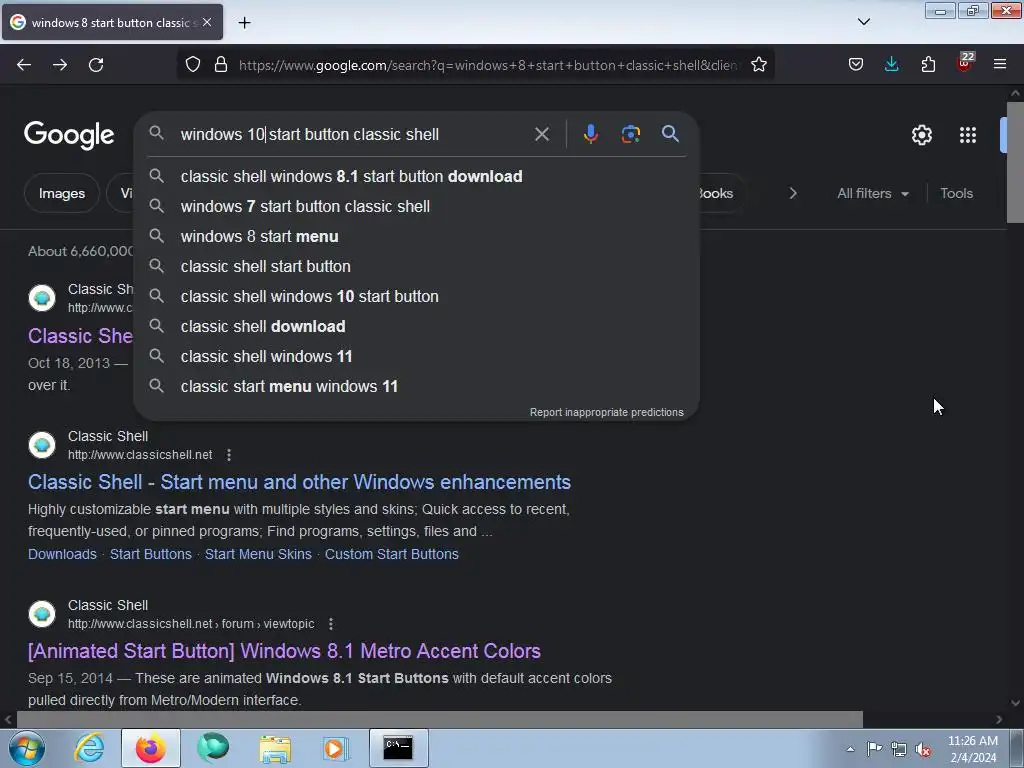Click inside the Google search text field
Image resolution: width=1024 pixels, height=768 pixels.
(x=353, y=135)
